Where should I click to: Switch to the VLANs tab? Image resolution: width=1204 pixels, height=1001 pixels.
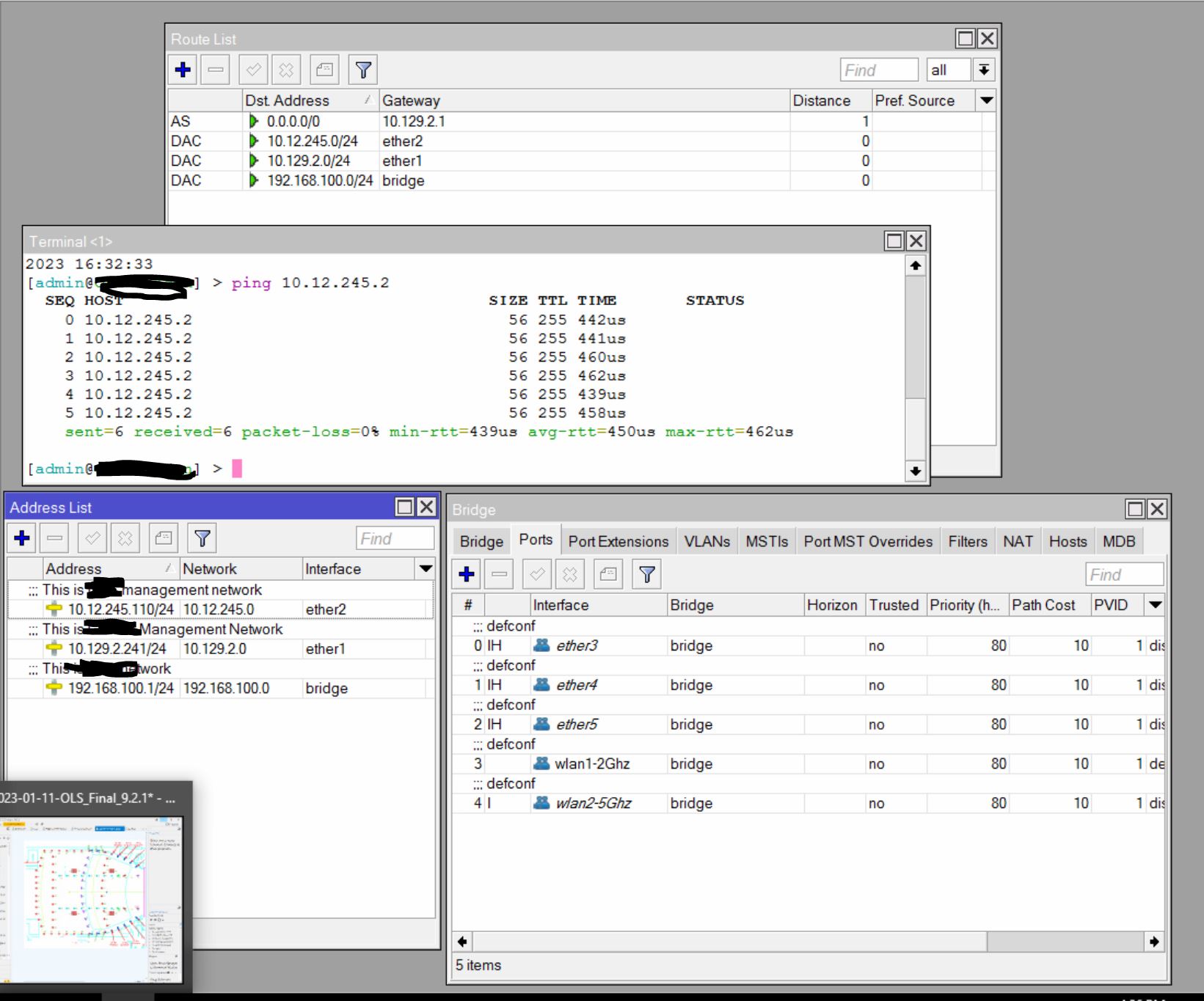(707, 541)
